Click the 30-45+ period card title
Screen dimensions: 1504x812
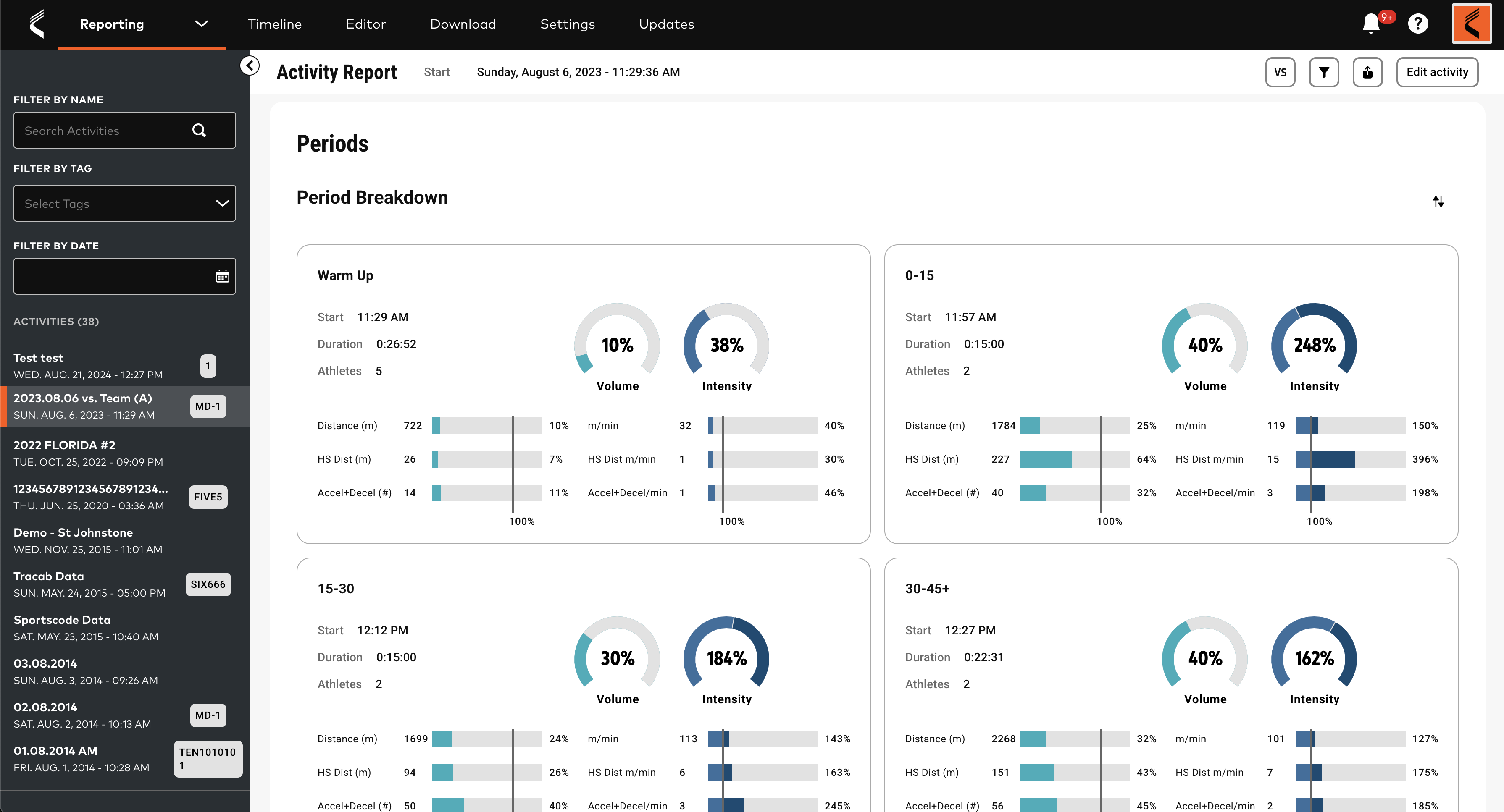tap(927, 589)
